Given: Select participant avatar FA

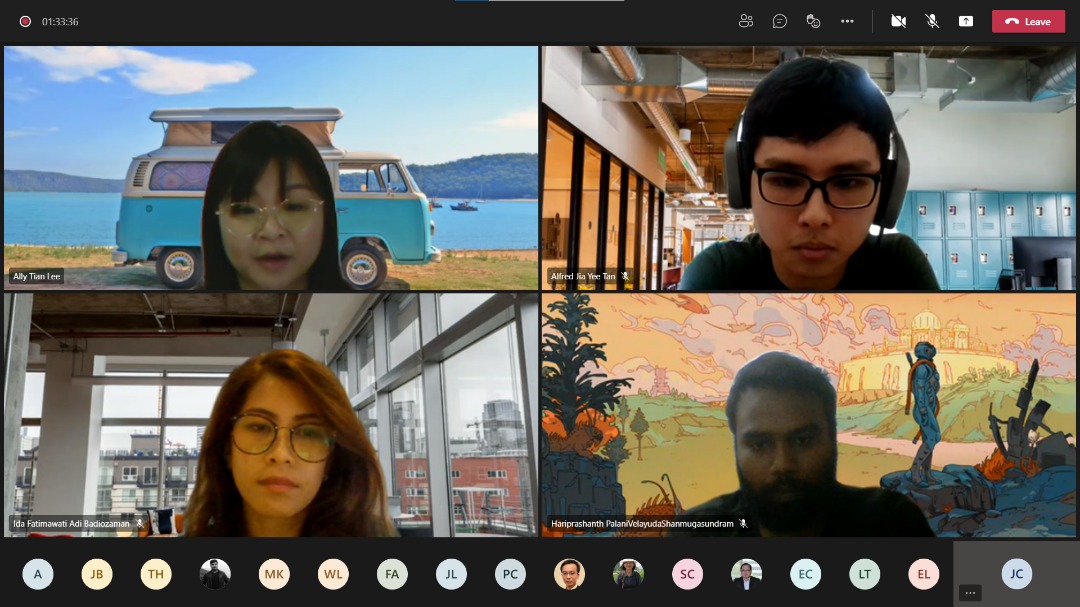Looking at the screenshot, I should [392, 574].
